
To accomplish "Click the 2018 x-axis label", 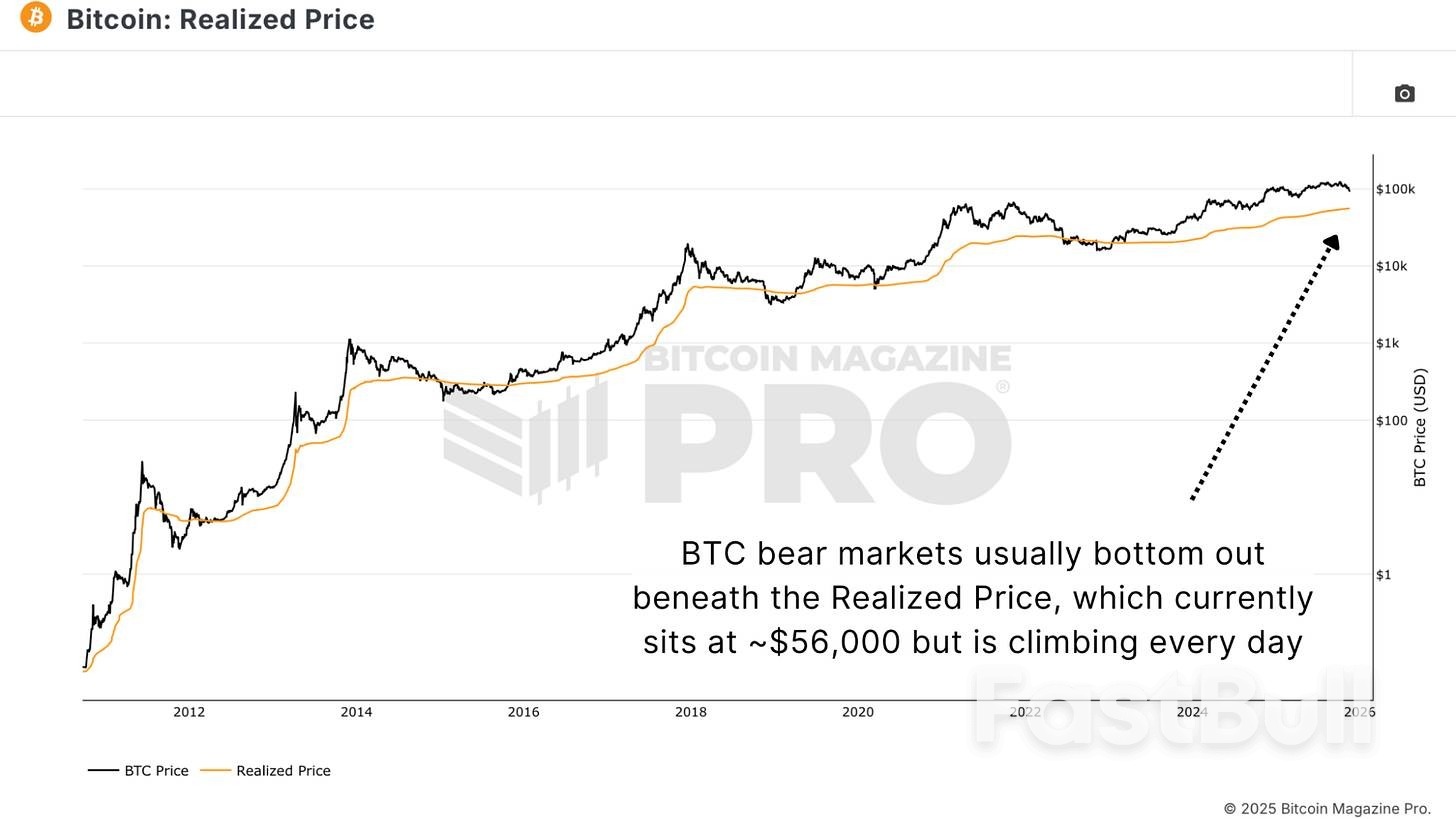I will (x=690, y=712).
